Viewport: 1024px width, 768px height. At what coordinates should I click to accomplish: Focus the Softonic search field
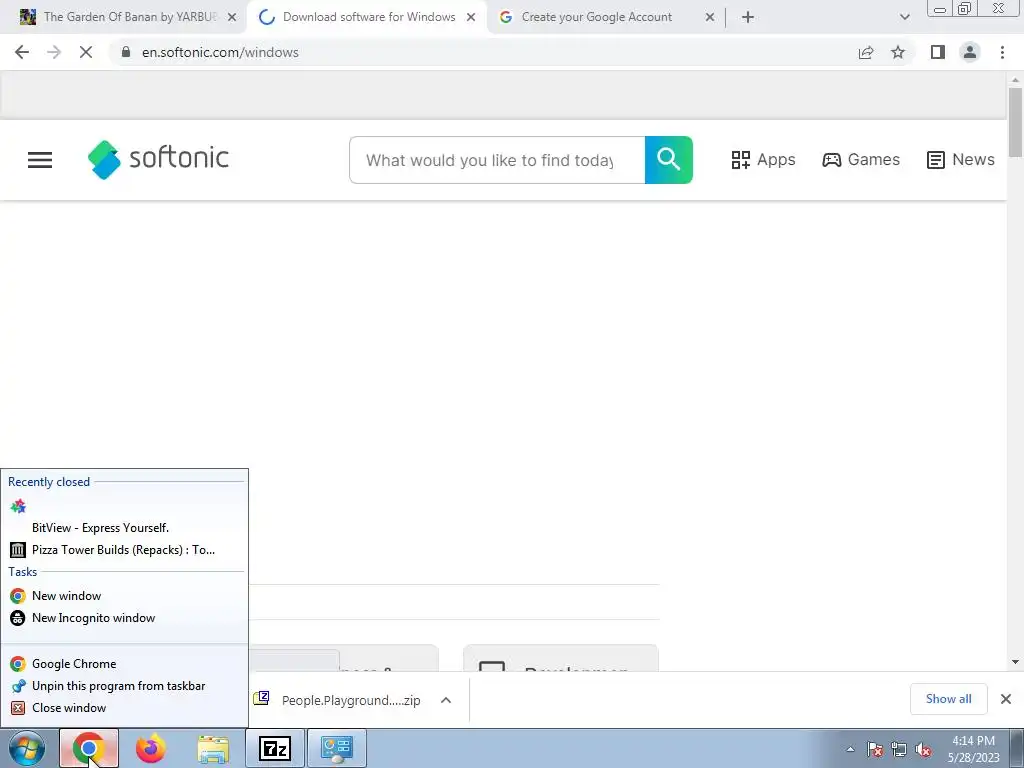(x=497, y=160)
